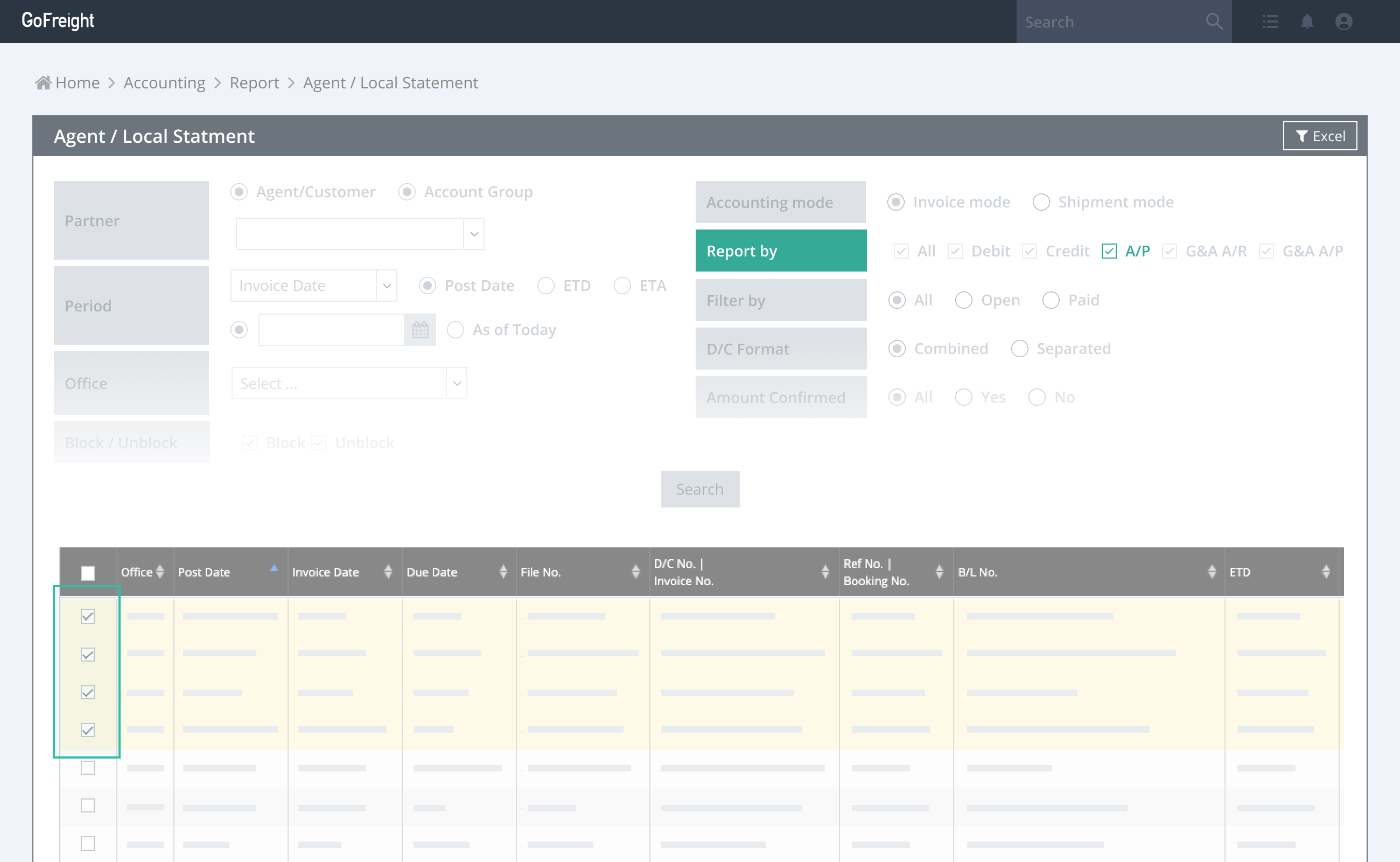This screenshot has width=1400, height=862.
Task: Open the period calendar picker icon
Action: 420,330
